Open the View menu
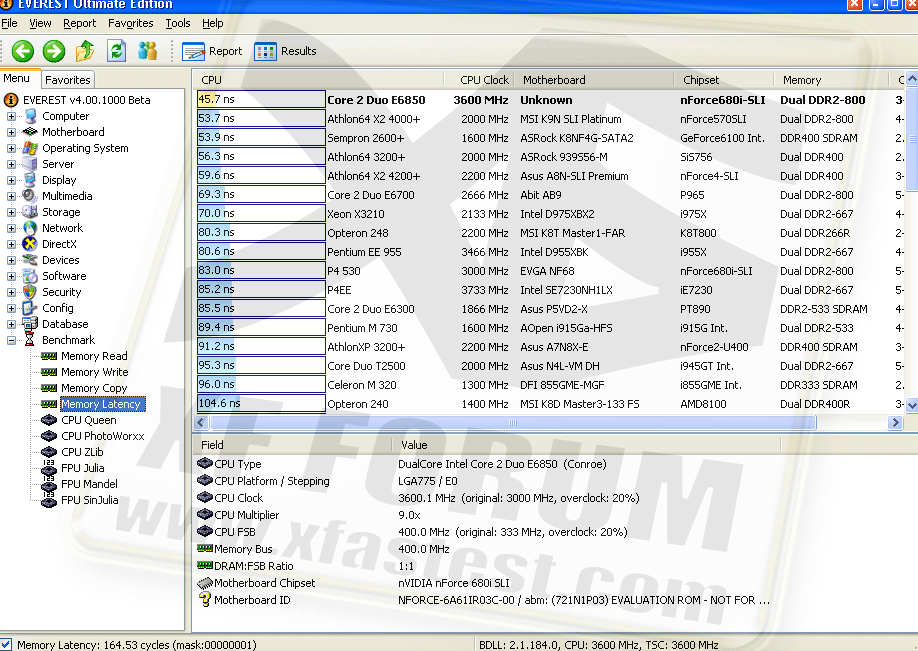918x651 pixels. (40, 23)
